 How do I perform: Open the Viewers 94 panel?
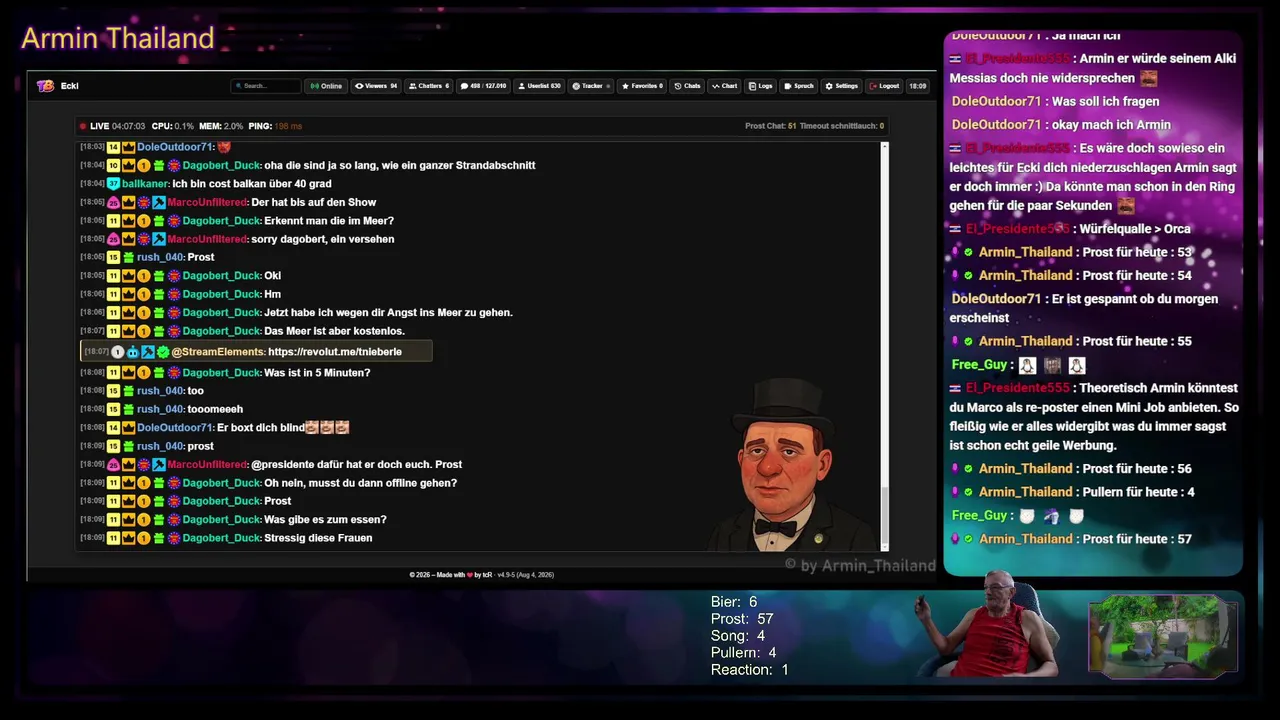(x=376, y=86)
